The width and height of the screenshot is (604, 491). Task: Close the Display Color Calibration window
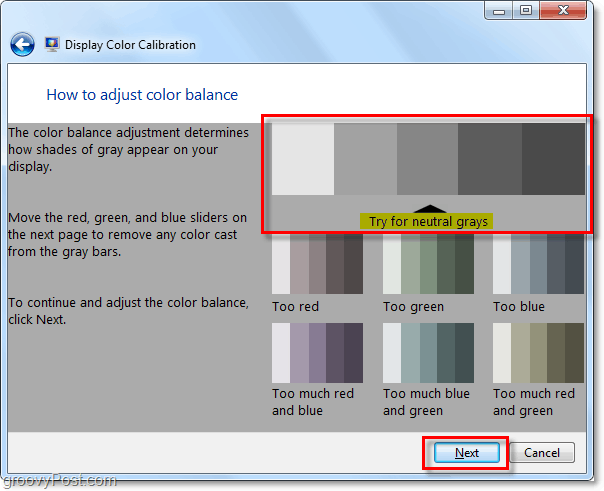click(x=563, y=10)
